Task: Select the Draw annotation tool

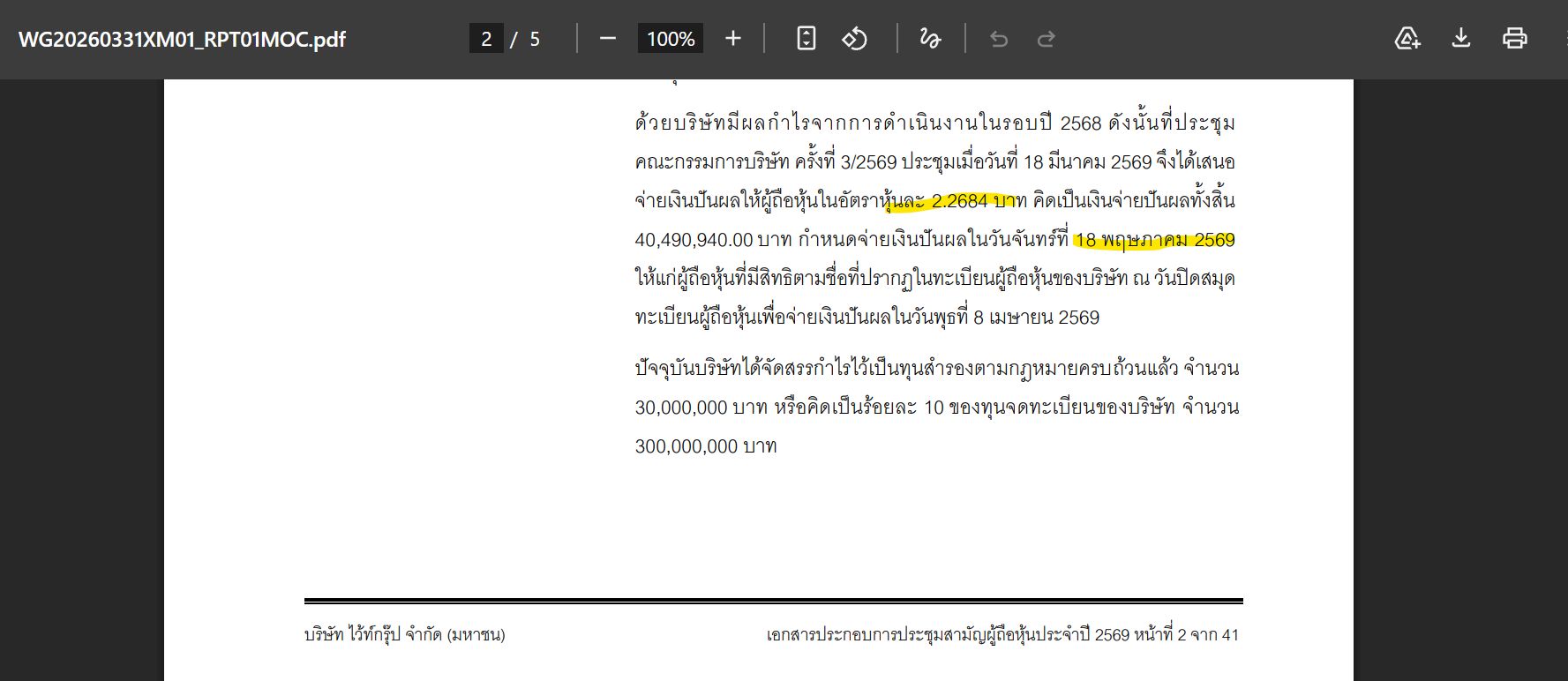Action: point(930,39)
